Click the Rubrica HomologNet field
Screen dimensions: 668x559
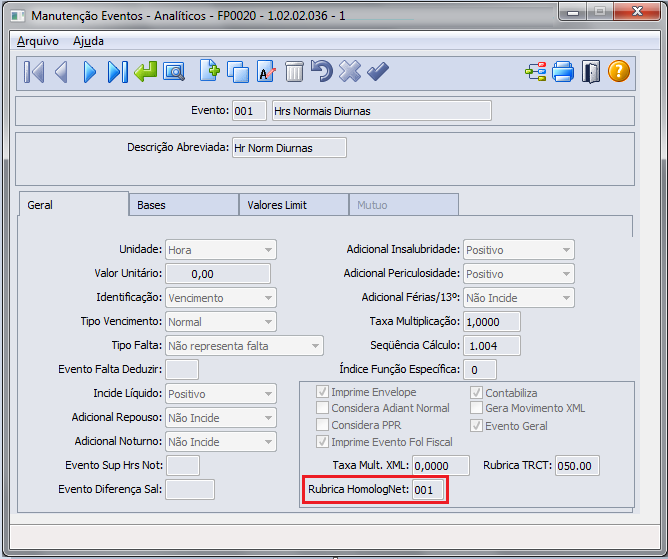428,490
